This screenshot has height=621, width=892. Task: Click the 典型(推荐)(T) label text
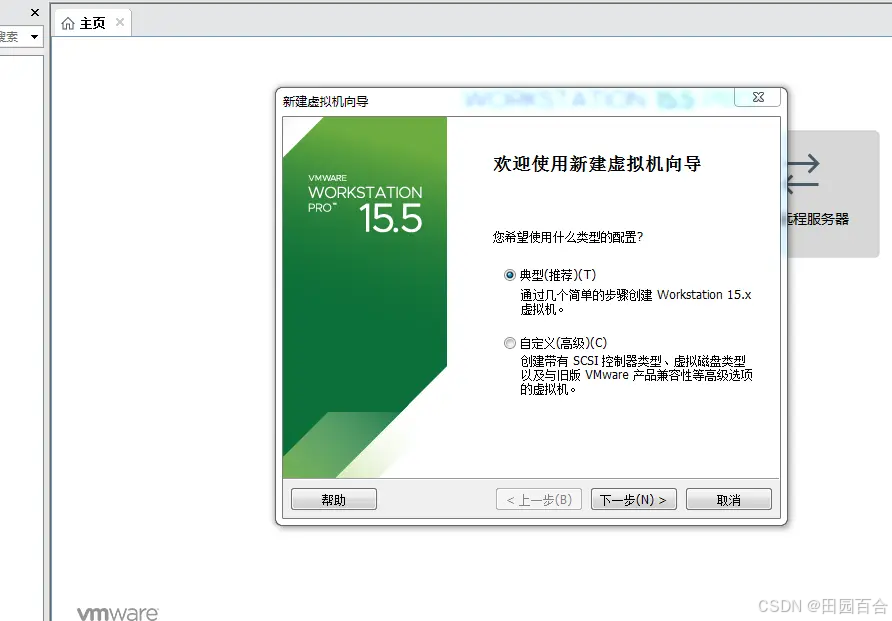pyautogui.click(x=558, y=275)
